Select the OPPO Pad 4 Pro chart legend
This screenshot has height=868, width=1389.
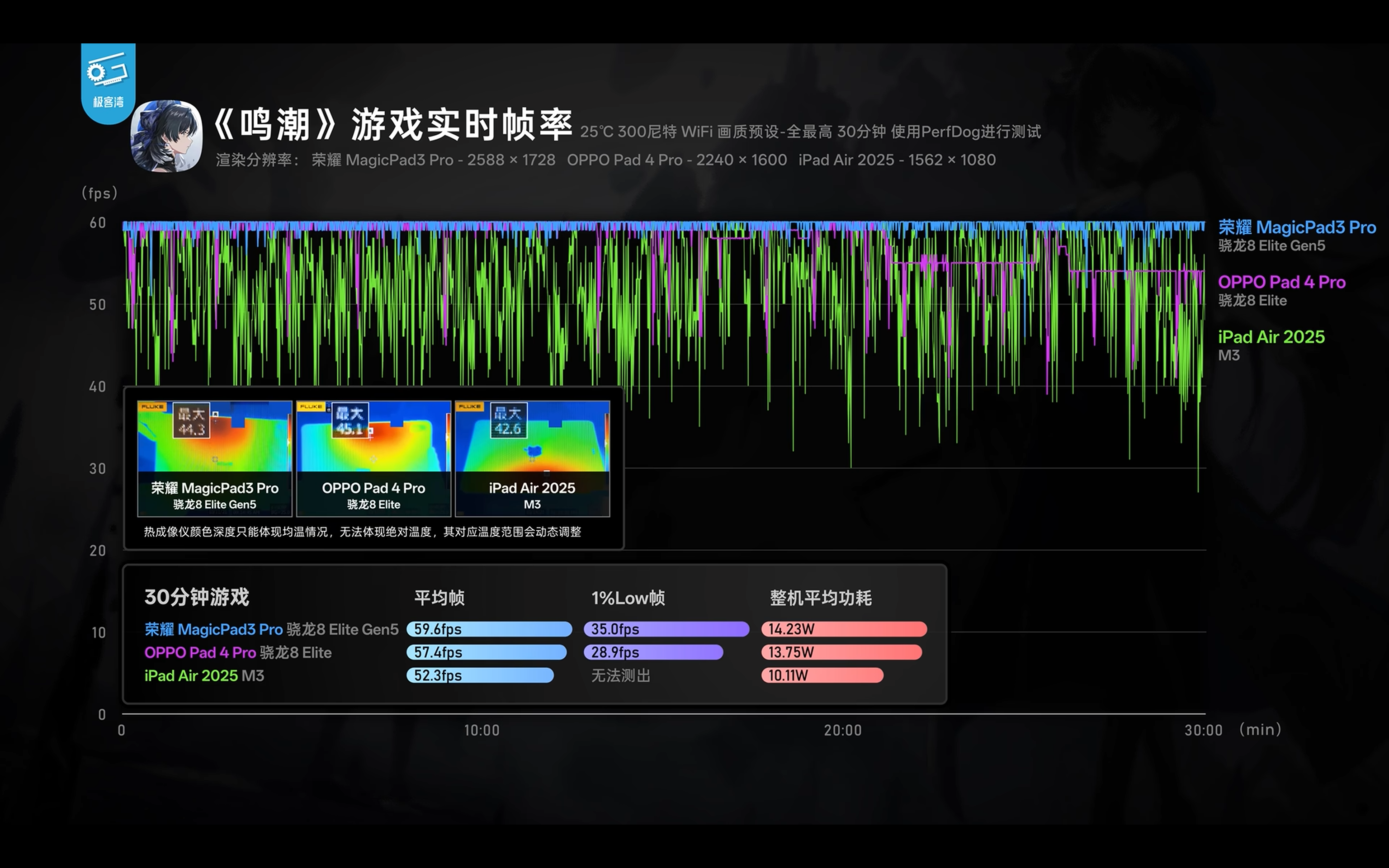pyautogui.click(x=1281, y=291)
